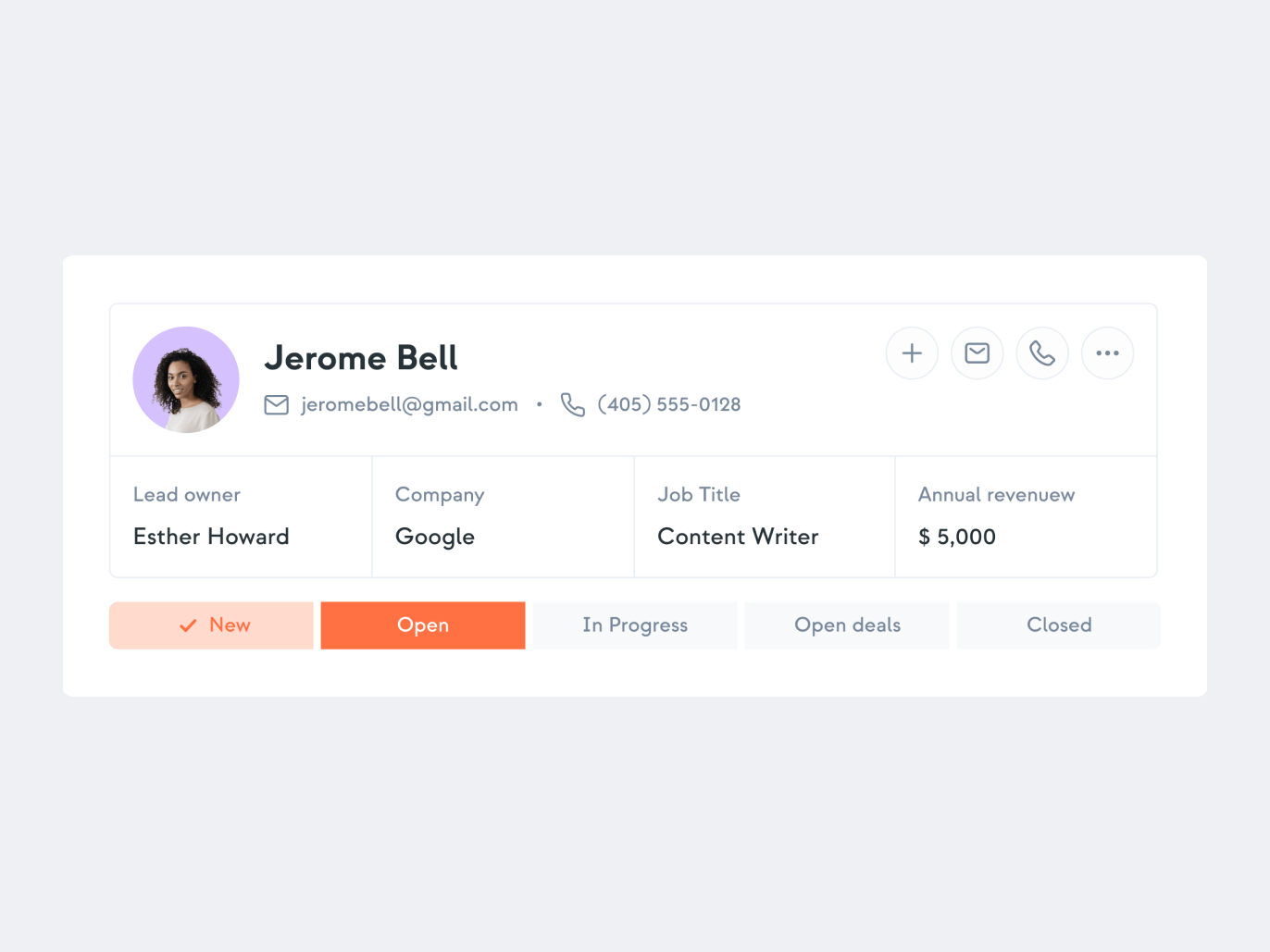Viewport: 1270px width, 952px height.
Task: Click the plus add button
Action: coord(912,353)
